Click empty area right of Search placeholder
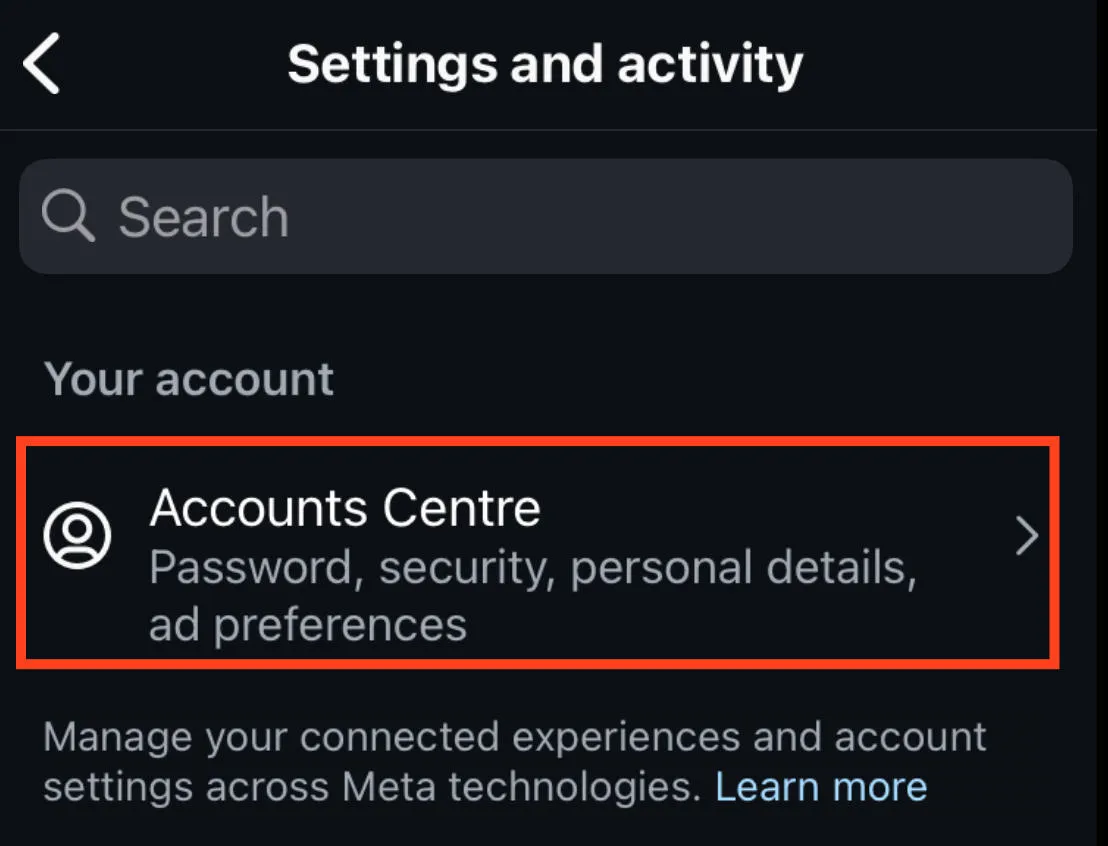1108x846 pixels. (700, 216)
